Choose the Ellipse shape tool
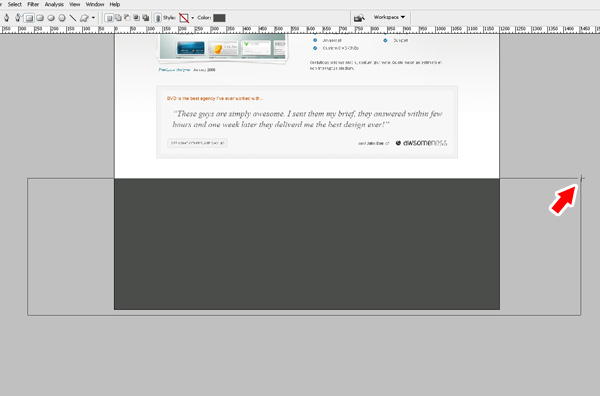Screen dimensions: 600x396 coord(51,18)
